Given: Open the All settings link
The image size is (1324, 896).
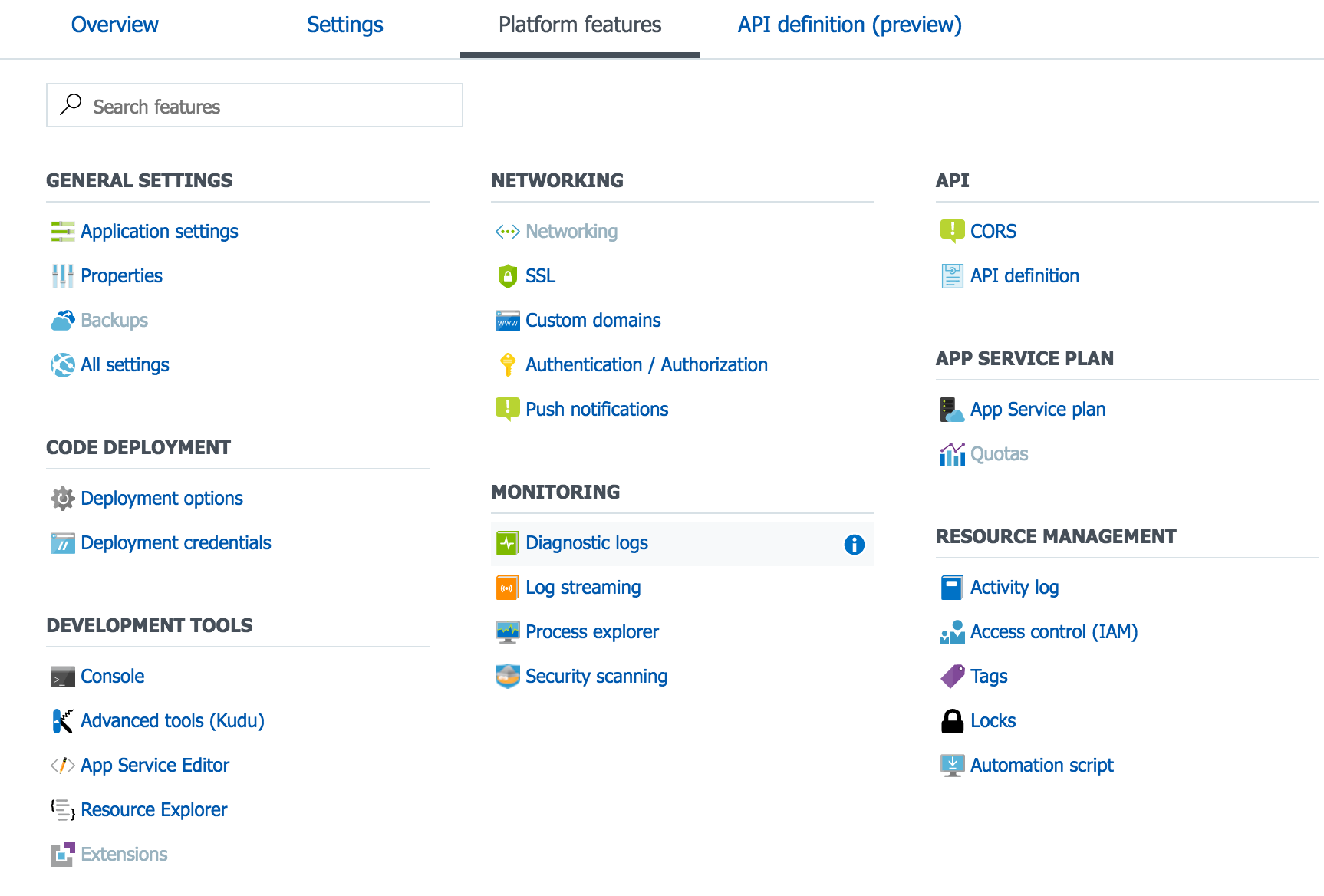Looking at the screenshot, I should tap(125, 365).
